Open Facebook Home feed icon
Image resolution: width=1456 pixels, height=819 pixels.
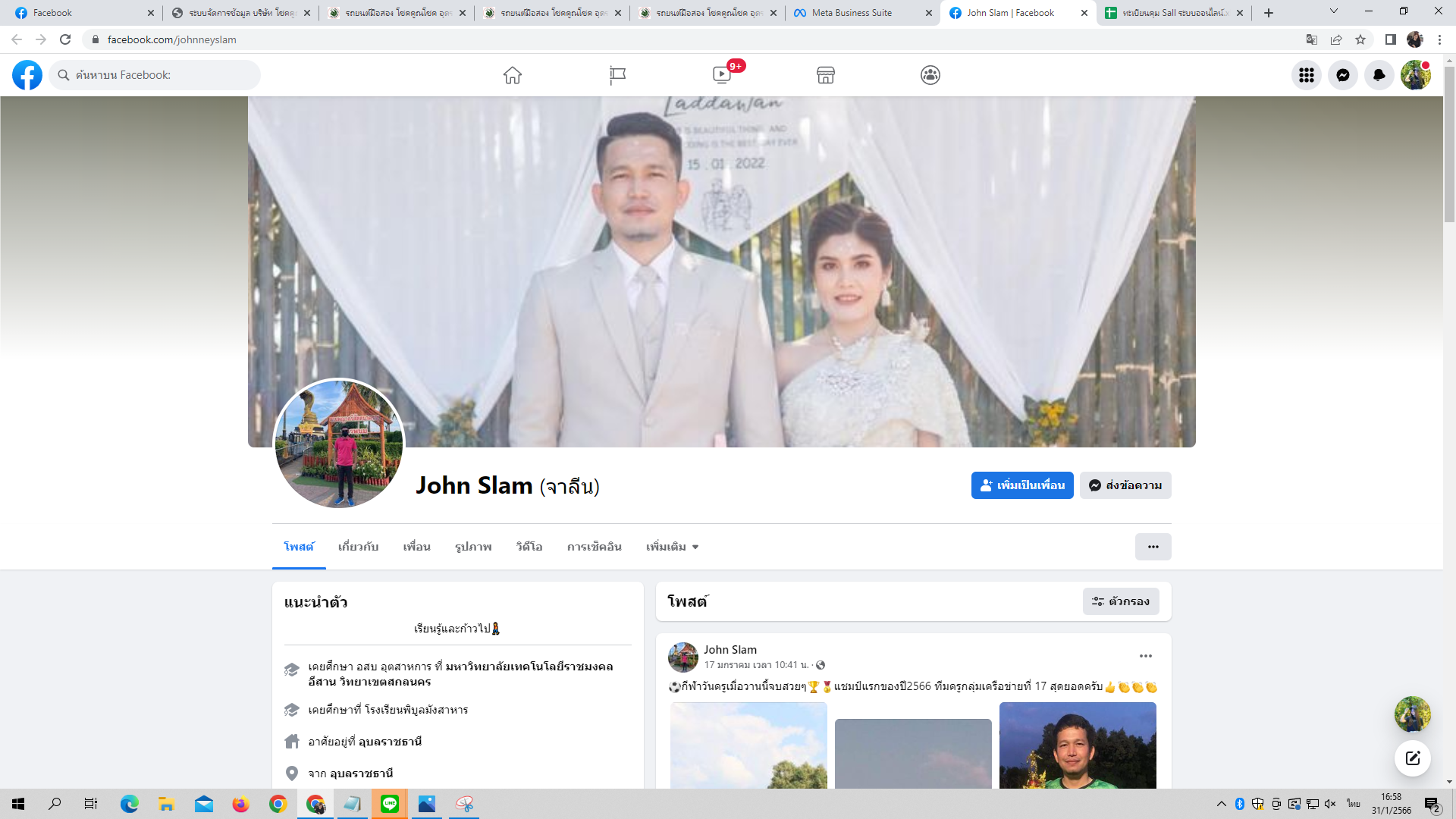click(513, 75)
